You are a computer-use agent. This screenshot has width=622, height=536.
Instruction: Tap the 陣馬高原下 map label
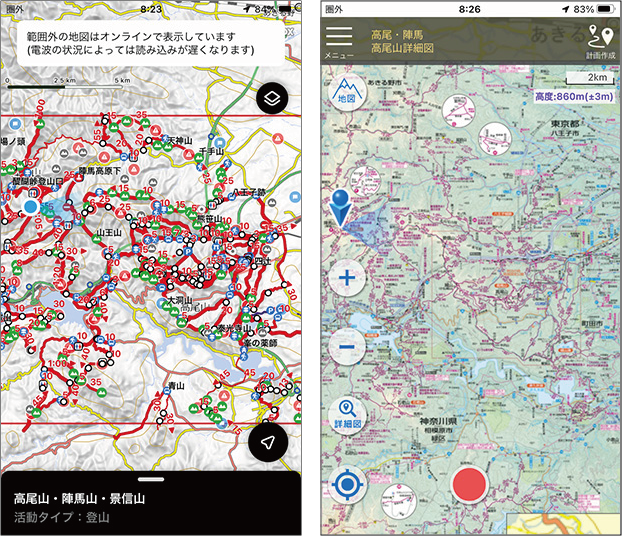pos(100,171)
